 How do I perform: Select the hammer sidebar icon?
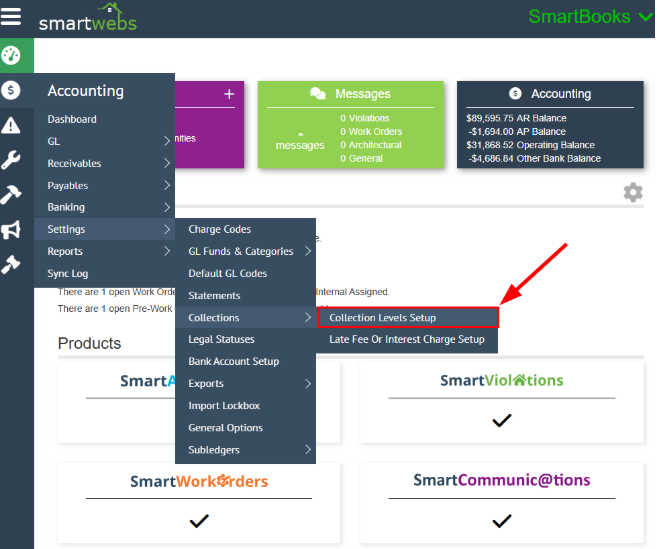(x=11, y=194)
